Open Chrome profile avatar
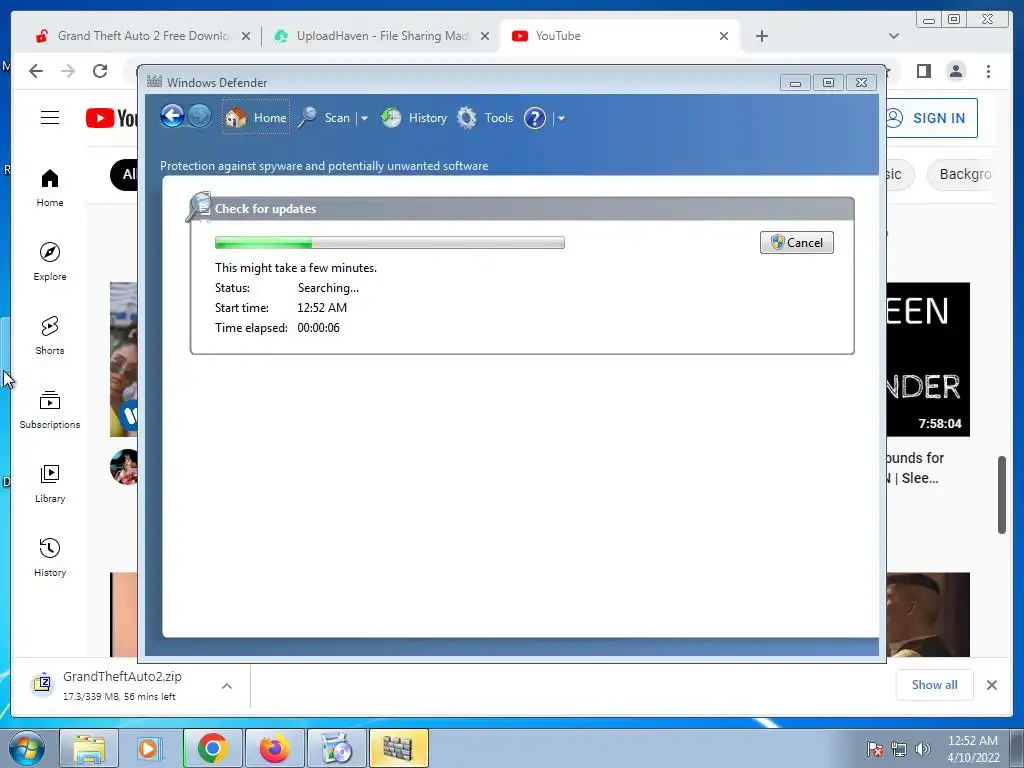Viewport: 1024px width, 768px height. (x=956, y=71)
